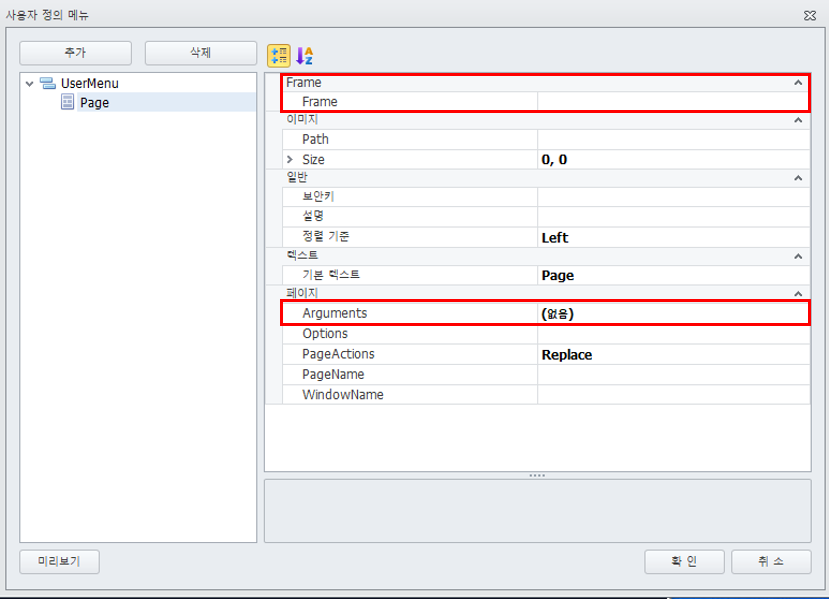Collapse the 페이지 category section
Image resolution: width=829 pixels, height=599 pixels.
coord(798,293)
